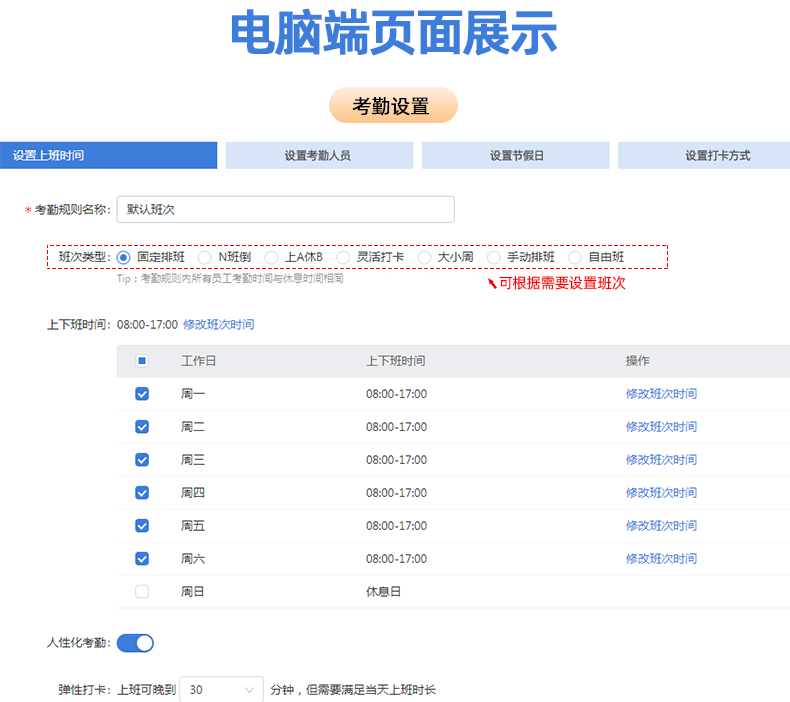Uncheck the 周四 workday checkbox
790x702 pixels.
click(x=142, y=492)
